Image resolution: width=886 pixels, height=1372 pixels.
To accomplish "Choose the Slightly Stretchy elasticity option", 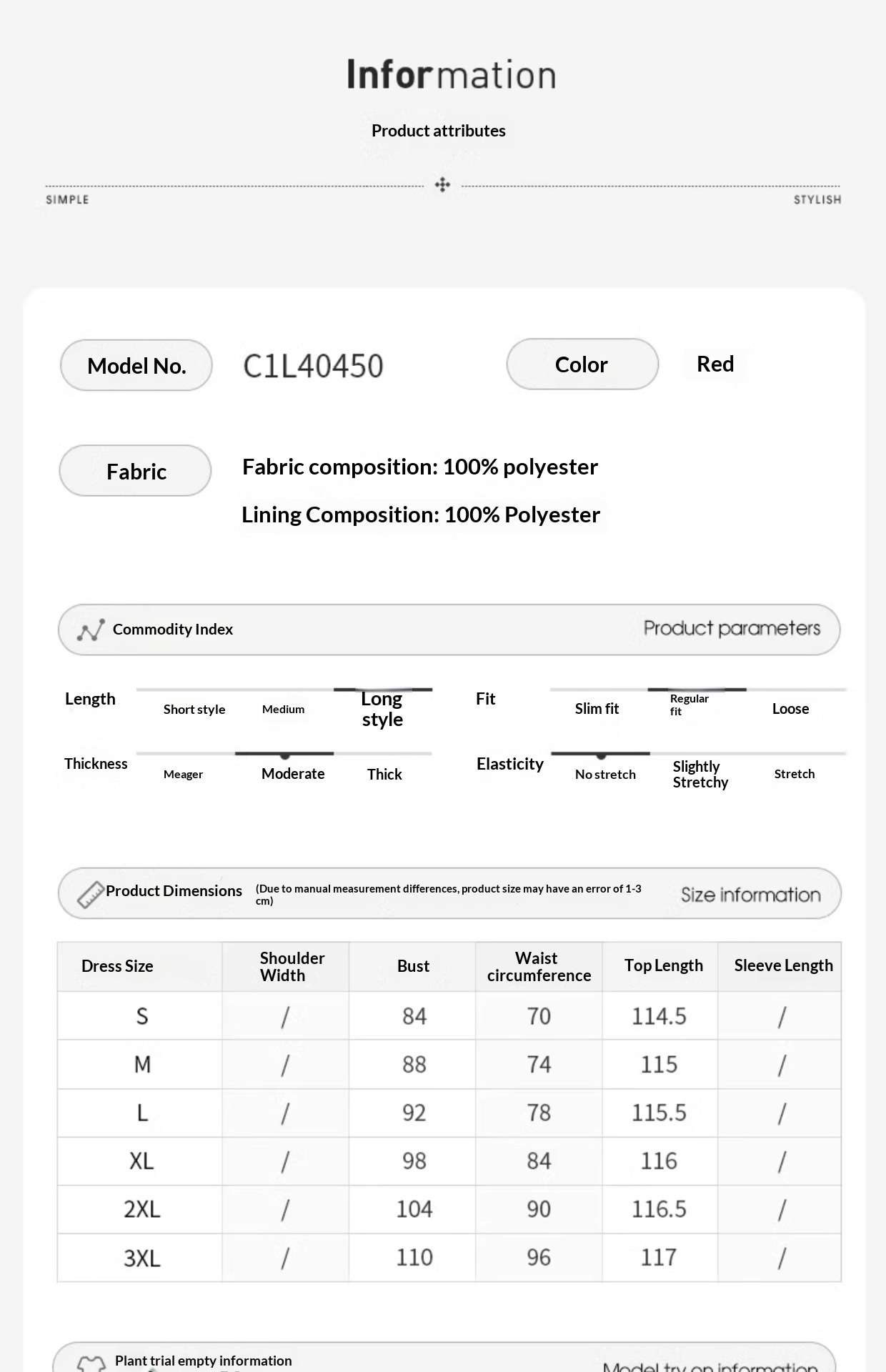I will 700,775.
